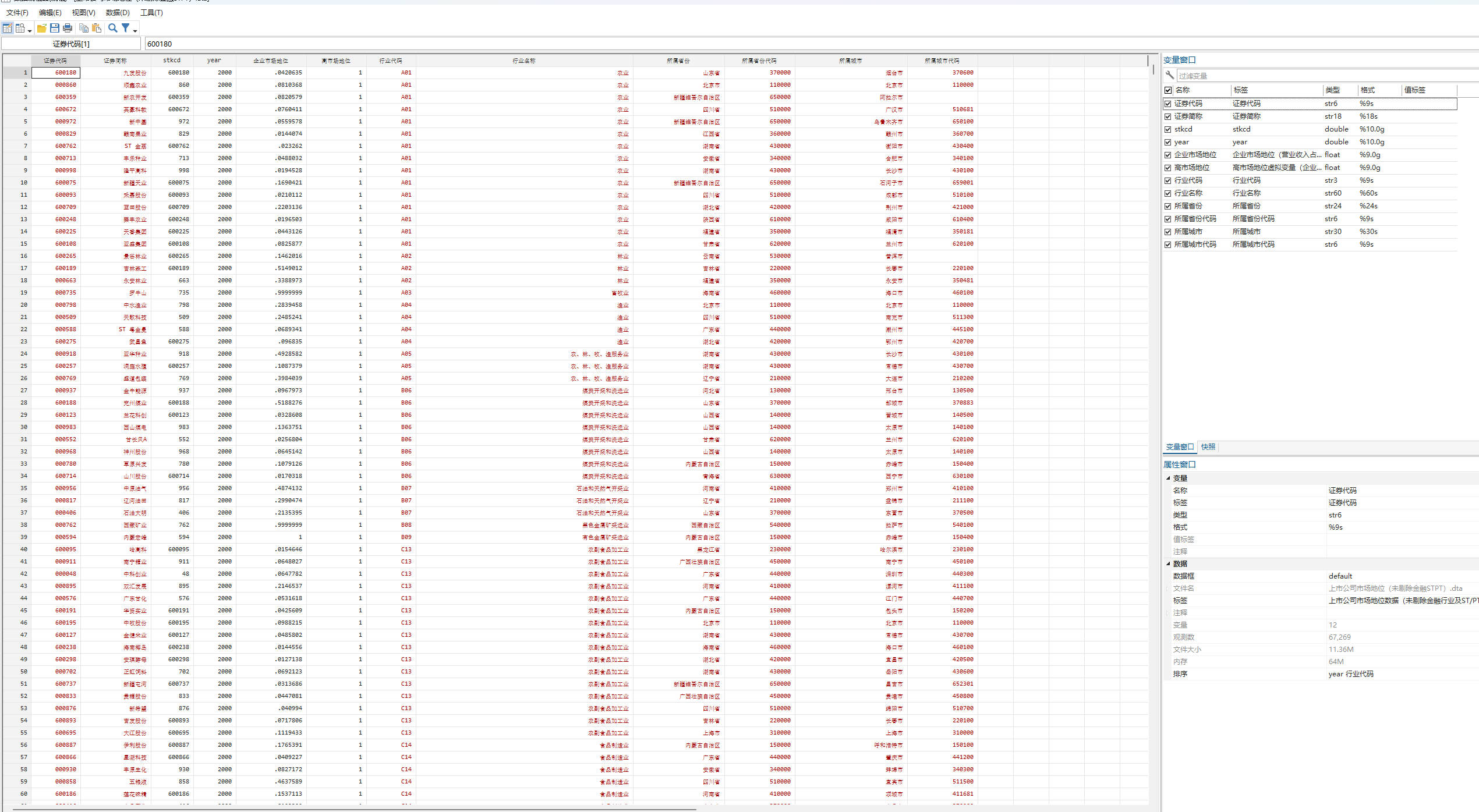Screen dimensions: 1479x812
Task: Toggle the select-all 名称 header checkbox
Action: 1167,90
